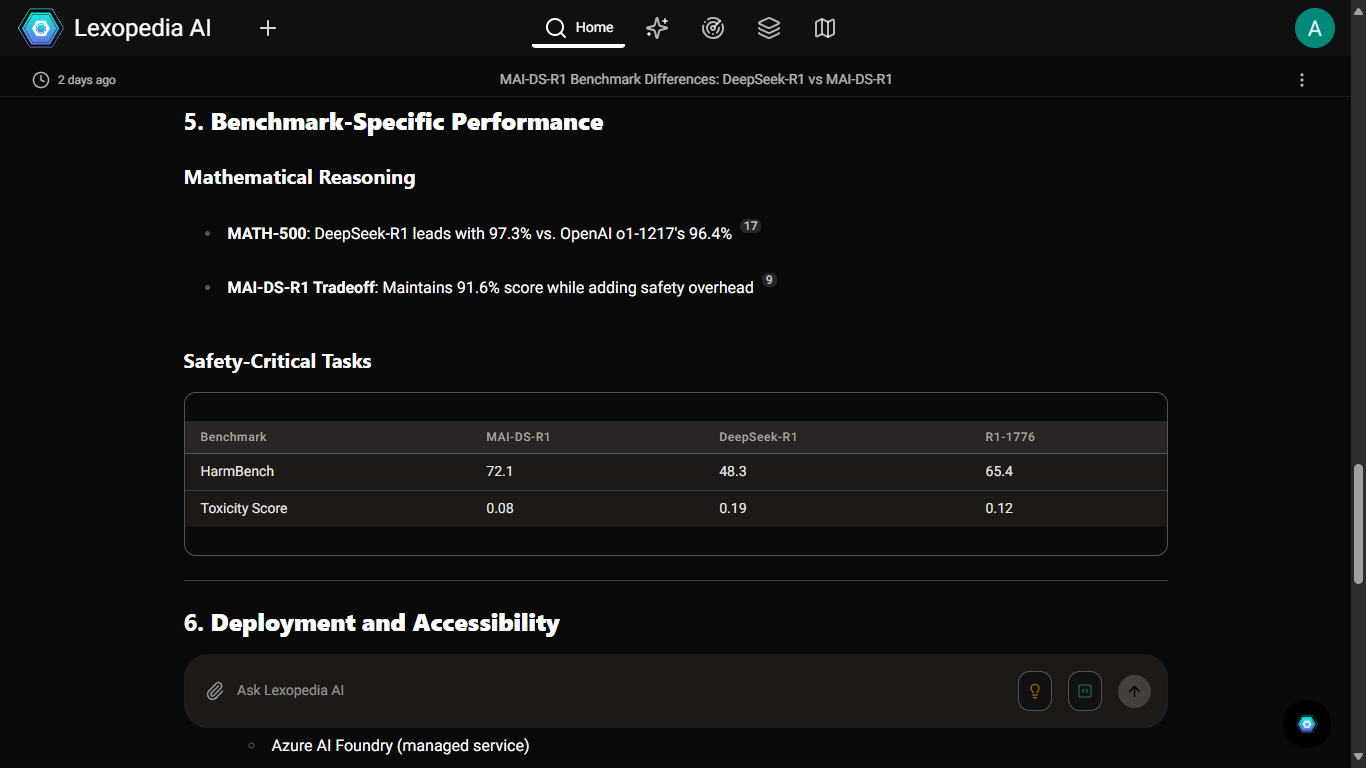Click the 72.1 HarmBench value

500,471
